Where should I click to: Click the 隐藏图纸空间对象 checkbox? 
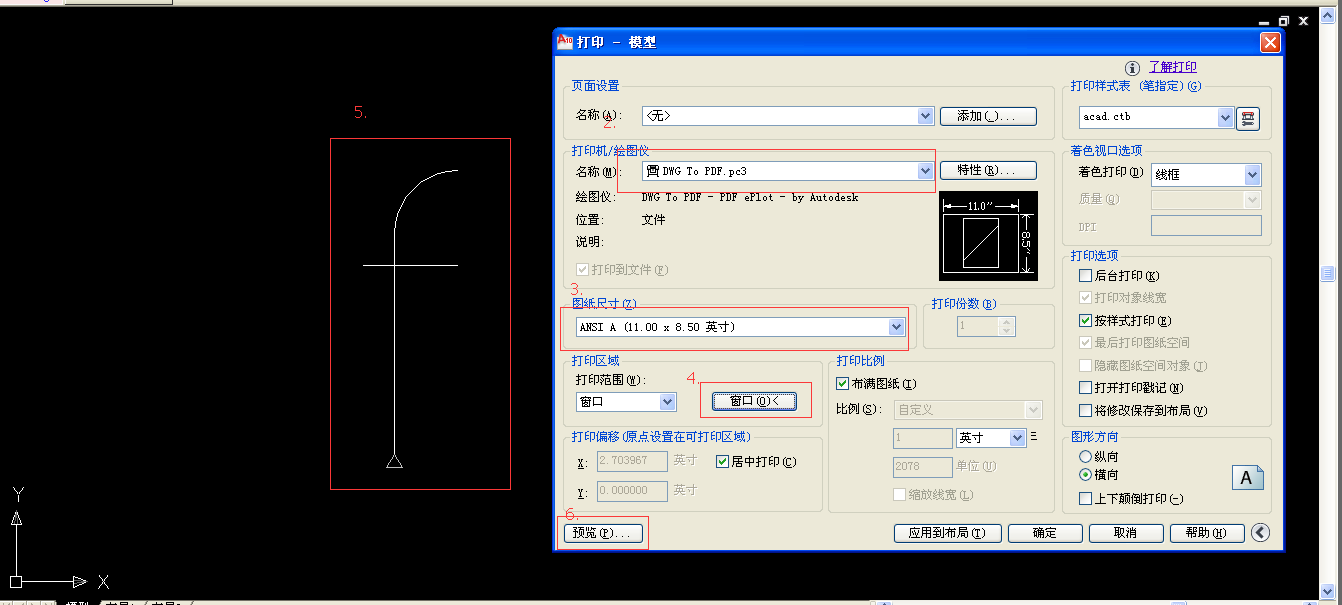1086,366
